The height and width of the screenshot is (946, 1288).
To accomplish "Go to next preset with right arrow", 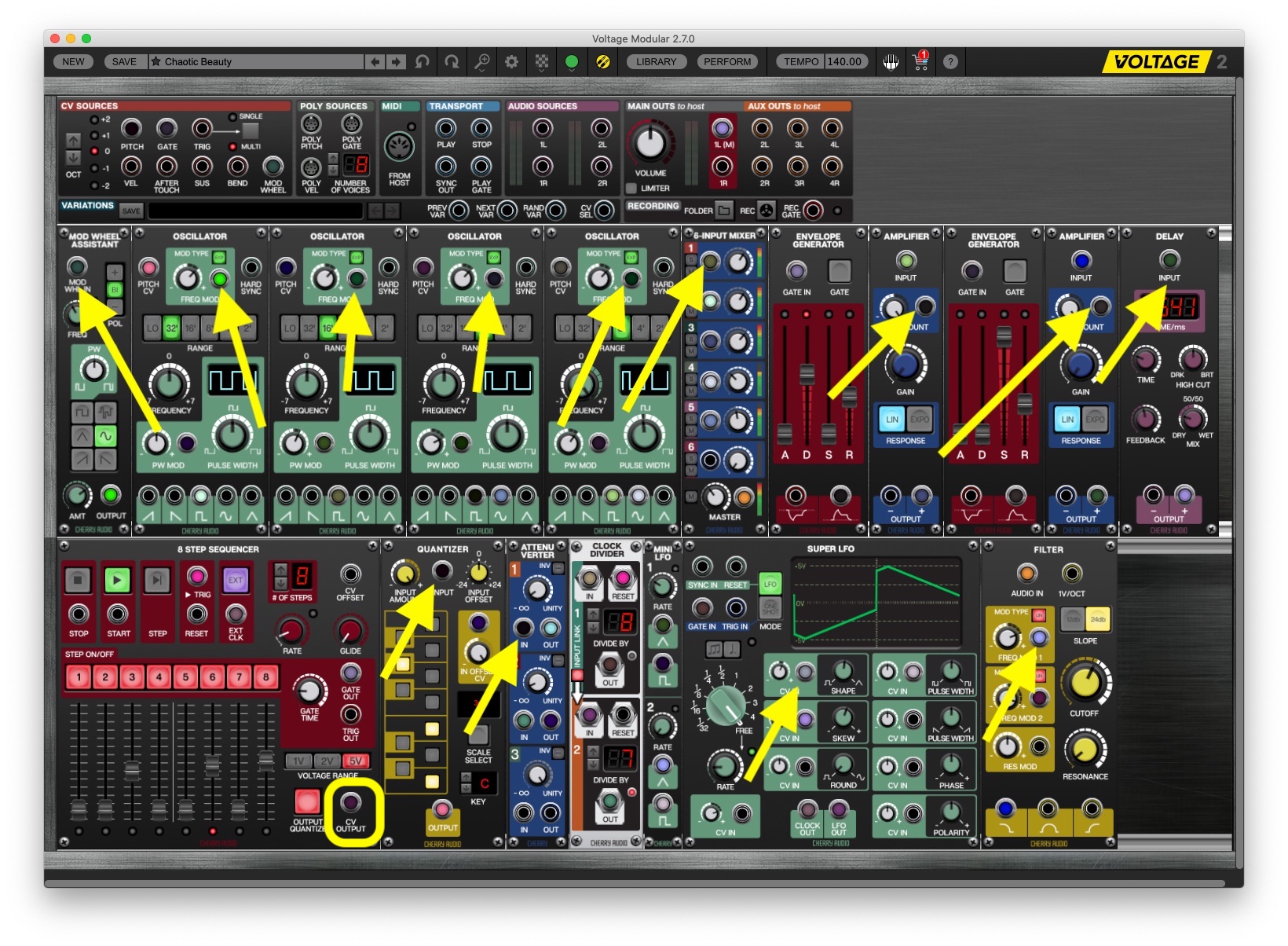I will tap(397, 61).
